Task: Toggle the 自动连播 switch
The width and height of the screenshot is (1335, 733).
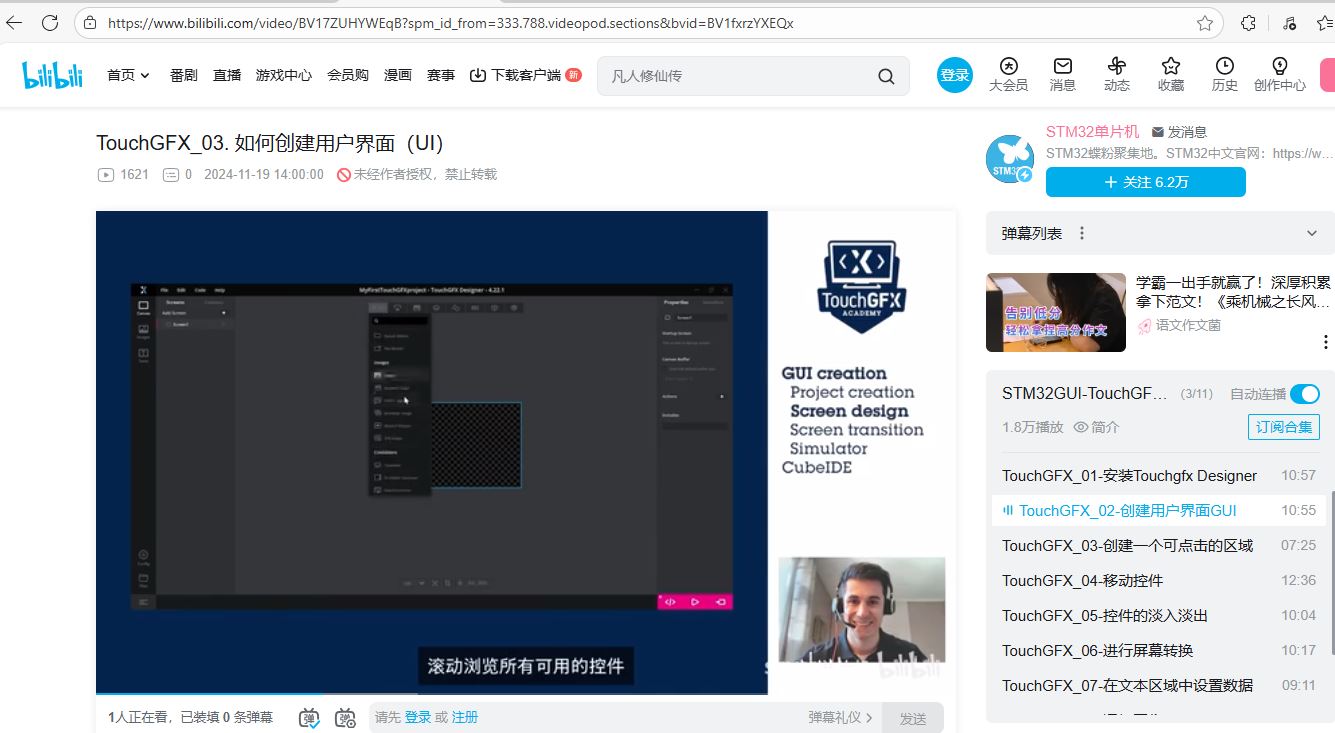Action: pos(1305,394)
